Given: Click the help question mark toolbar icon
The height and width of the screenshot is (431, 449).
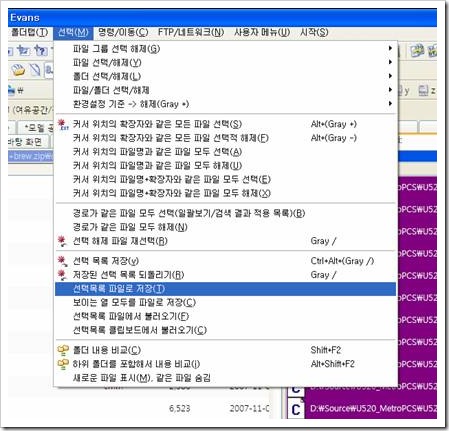Looking at the screenshot, I should click(41, 51).
